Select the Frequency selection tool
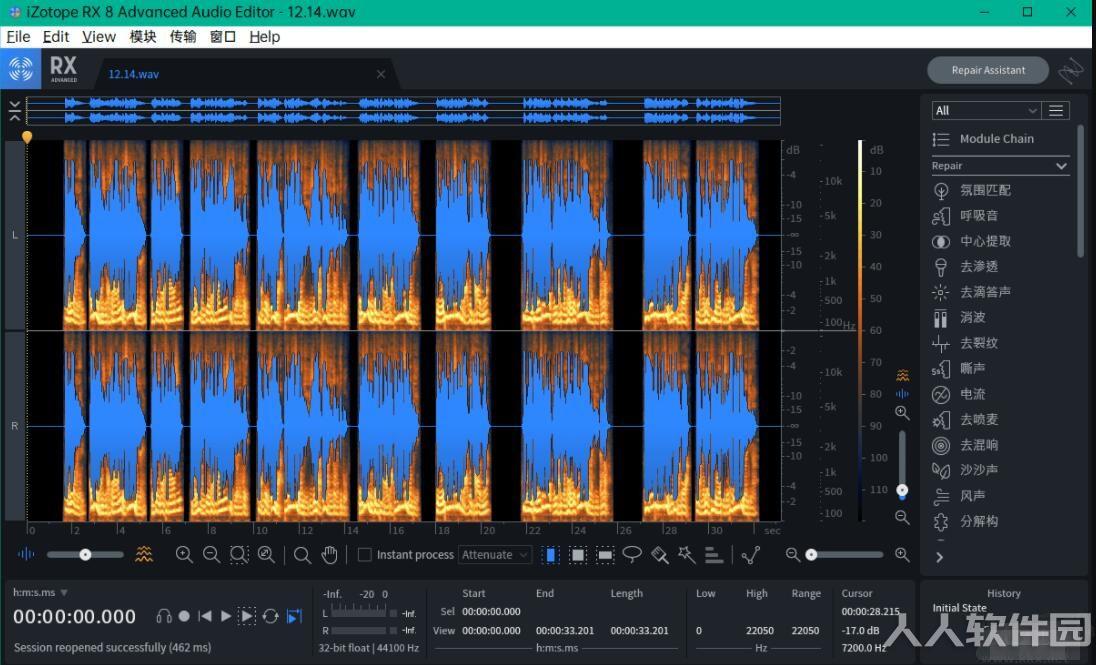Screen dimensions: 1096x665 (605, 555)
